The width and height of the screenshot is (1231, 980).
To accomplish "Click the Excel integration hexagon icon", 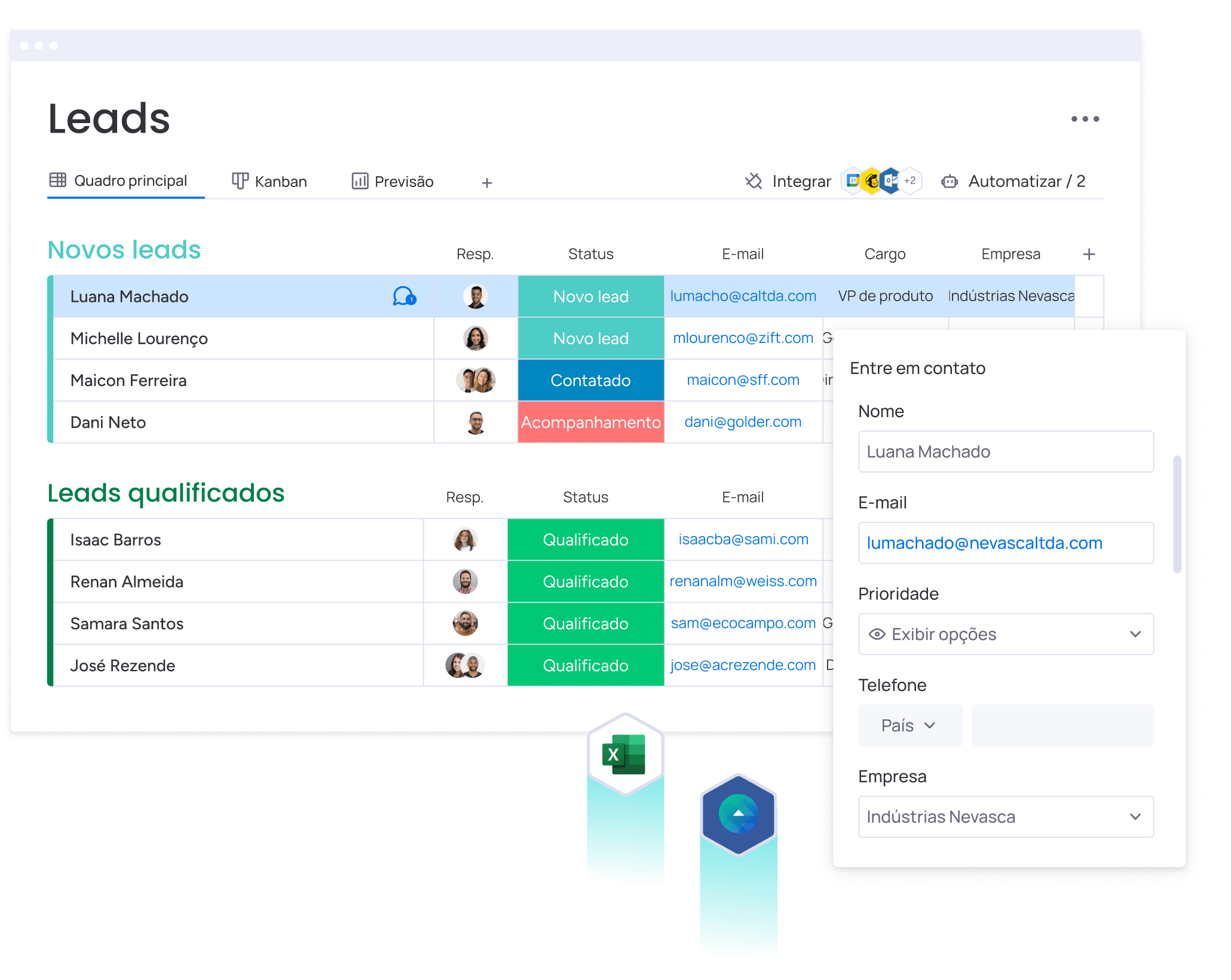I will (x=625, y=754).
